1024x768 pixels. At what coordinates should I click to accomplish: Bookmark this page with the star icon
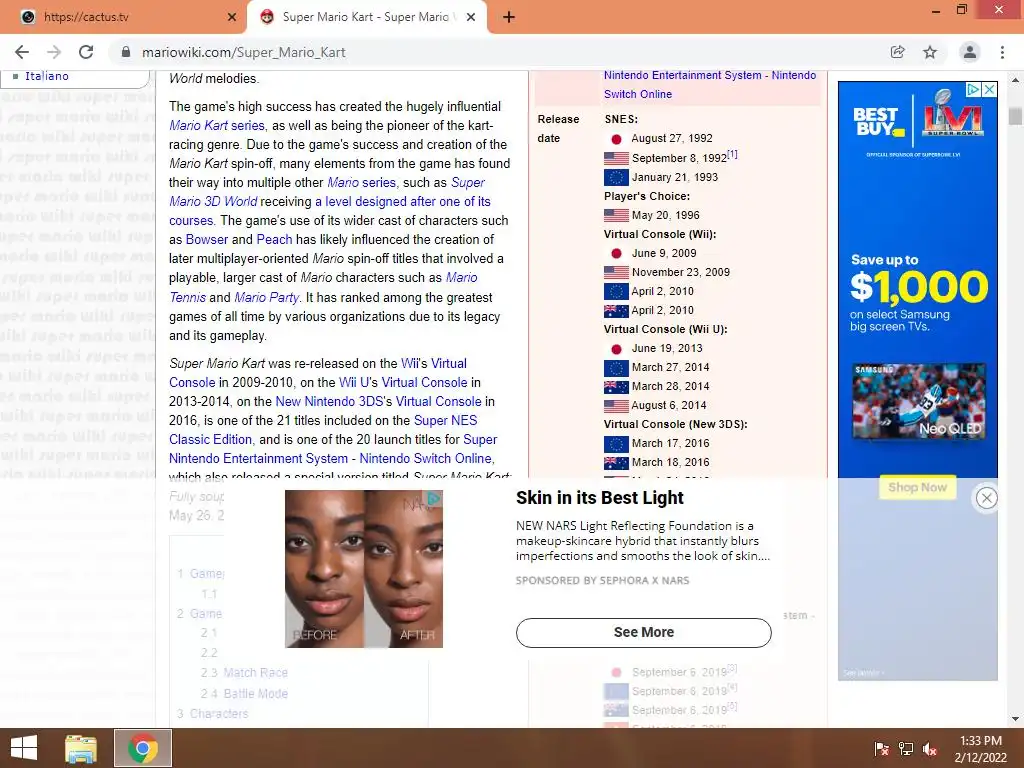point(930,52)
